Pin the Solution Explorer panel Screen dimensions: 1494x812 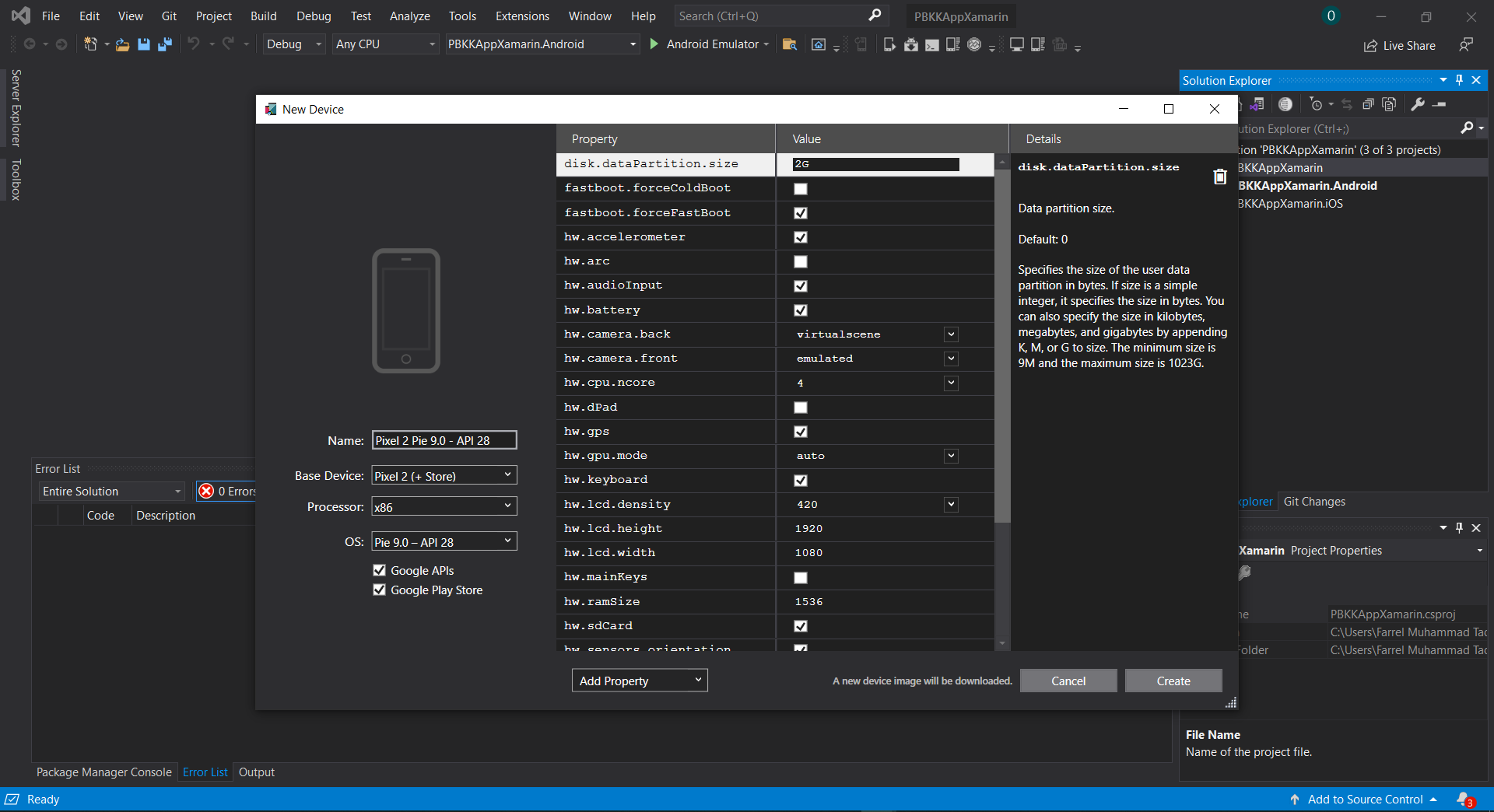(x=1460, y=79)
